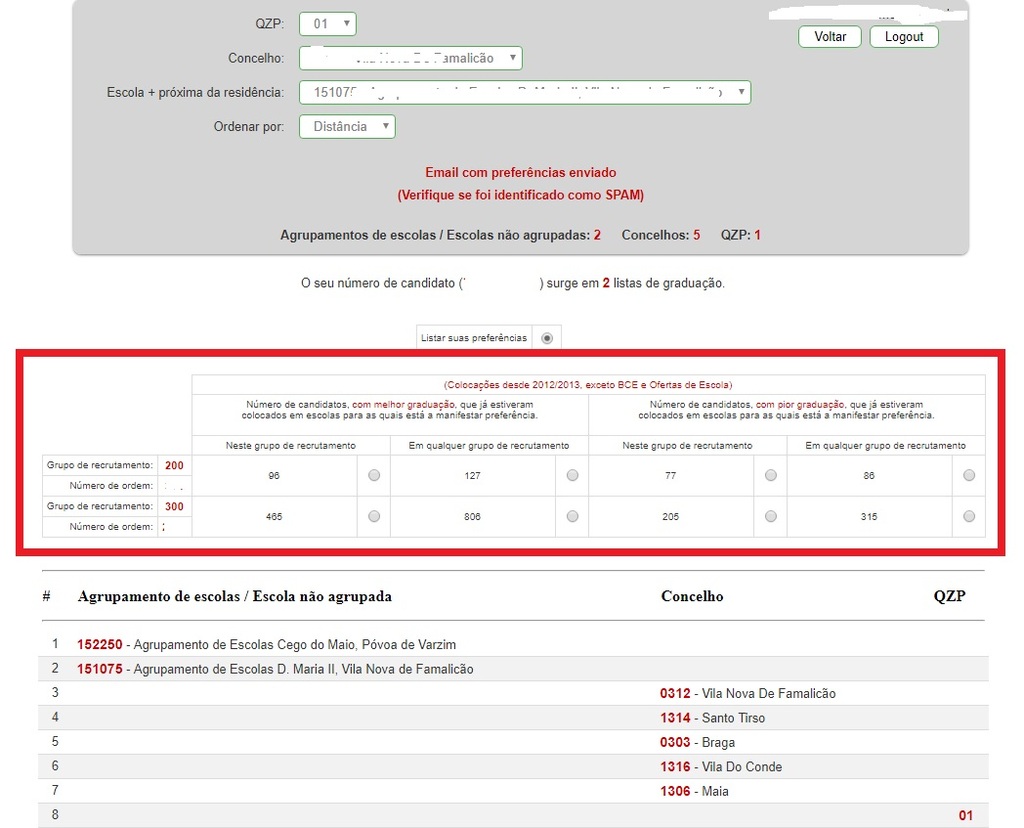The height and width of the screenshot is (828, 1024).
Task: Select radio button next to value 205
Action: (x=770, y=516)
